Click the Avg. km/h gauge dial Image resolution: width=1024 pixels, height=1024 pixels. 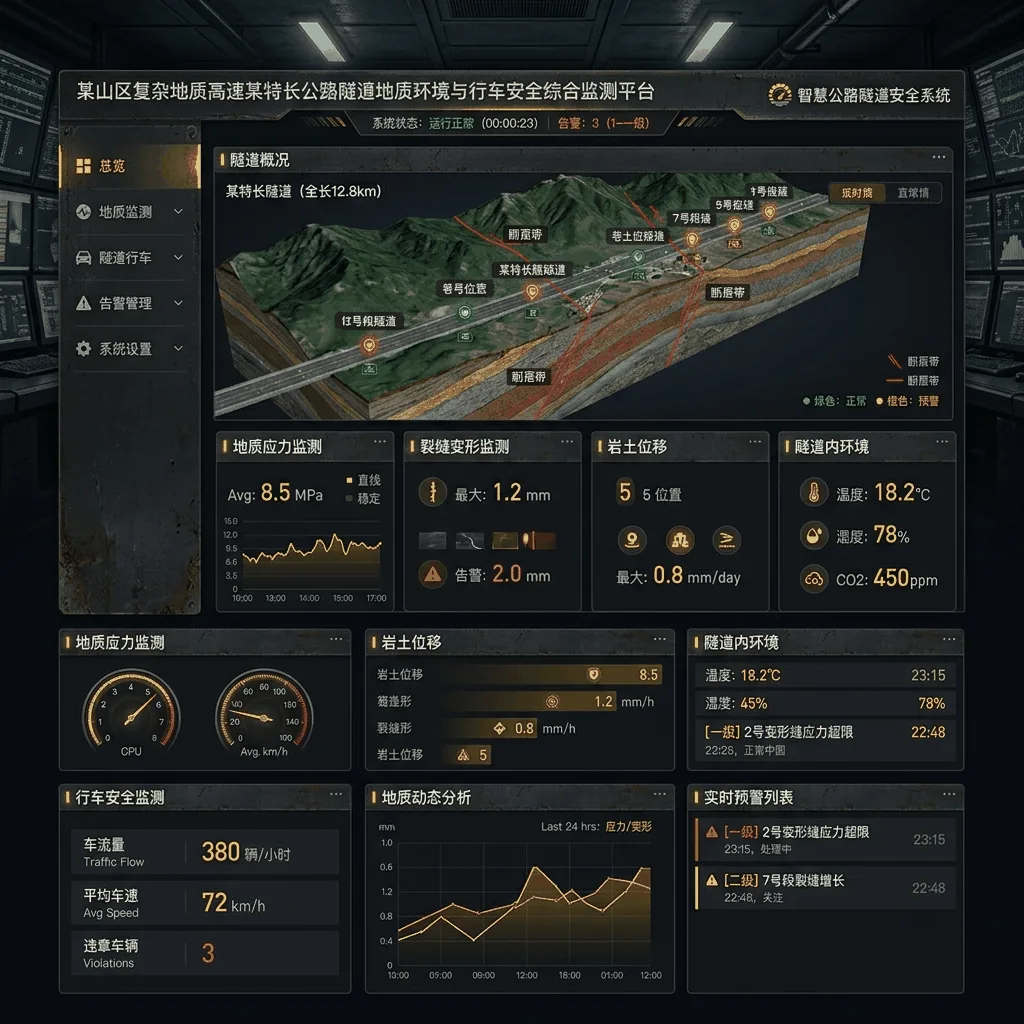pos(264,716)
